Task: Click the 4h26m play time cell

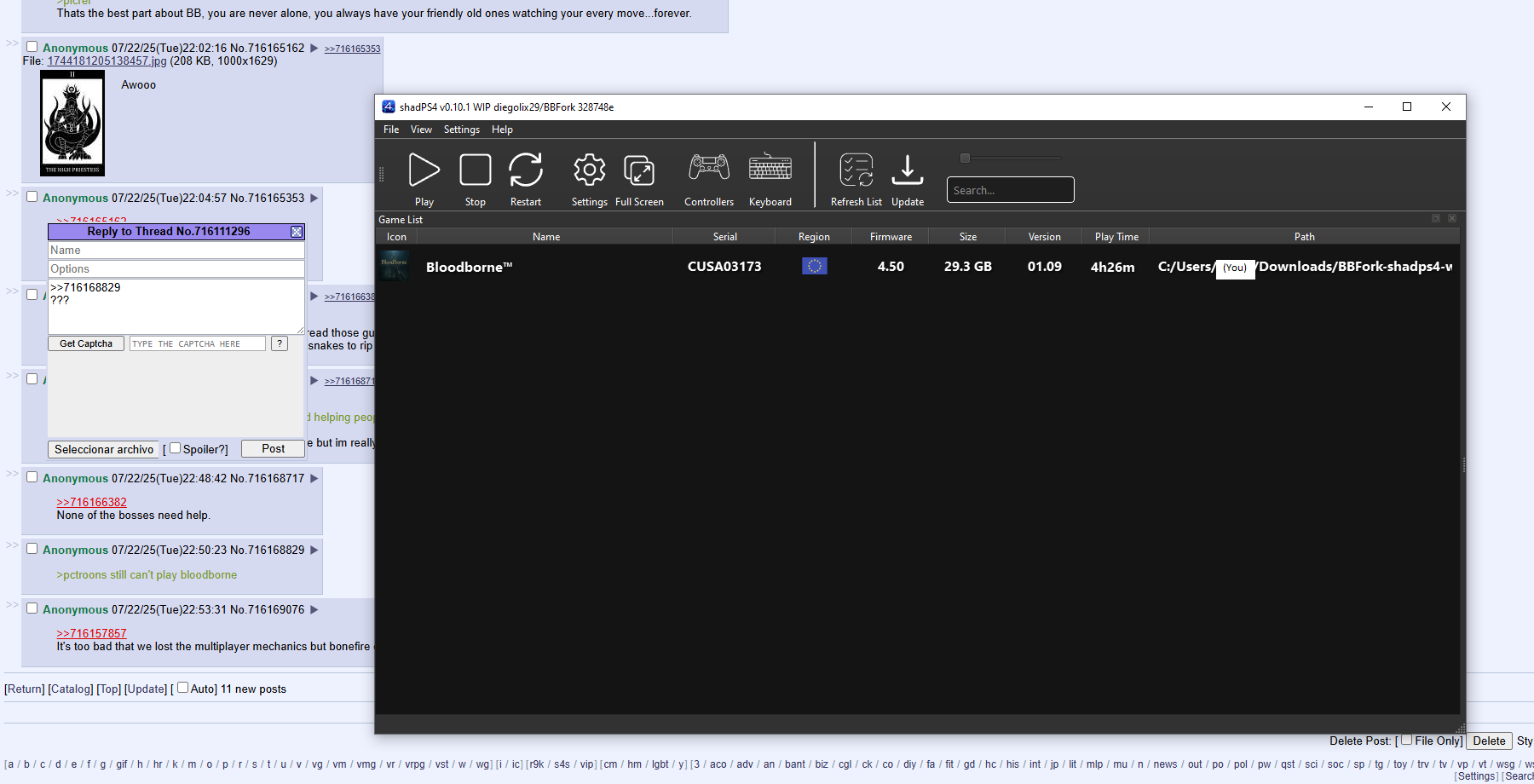Action: click(x=1113, y=267)
